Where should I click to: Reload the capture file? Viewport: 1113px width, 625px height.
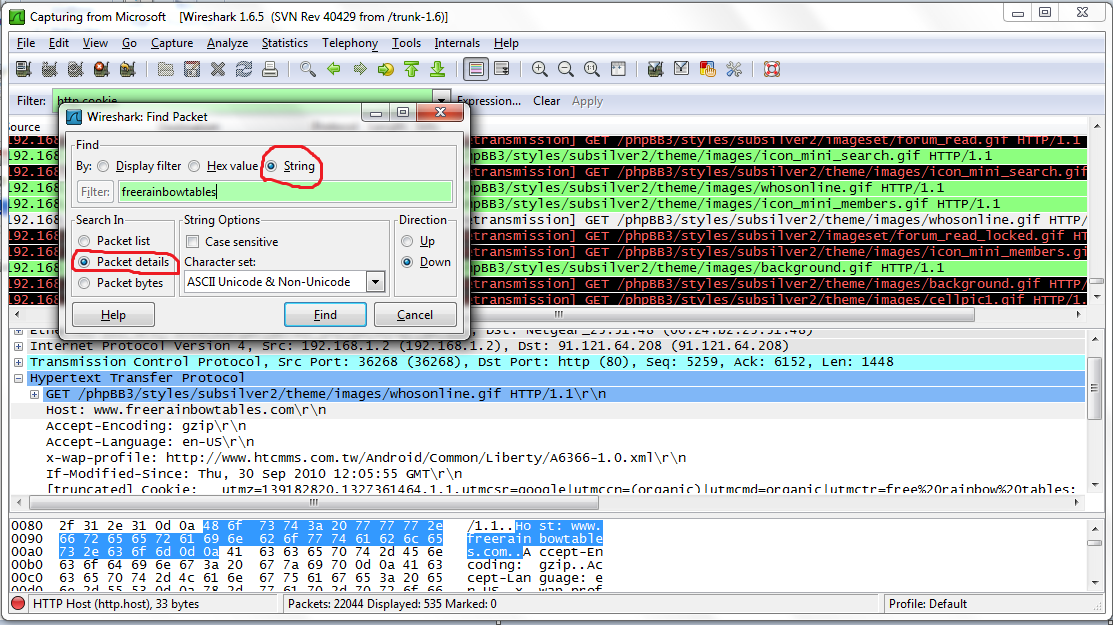tap(243, 69)
